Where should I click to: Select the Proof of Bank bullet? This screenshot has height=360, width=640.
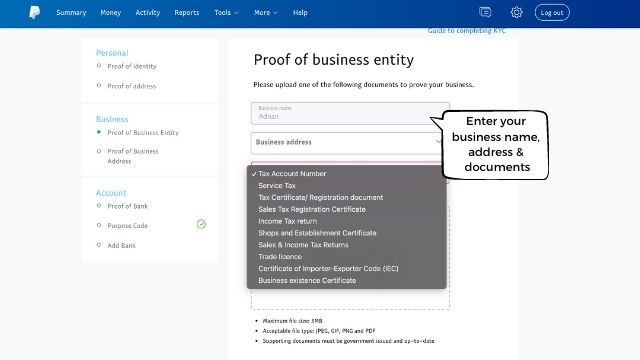click(99, 205)
